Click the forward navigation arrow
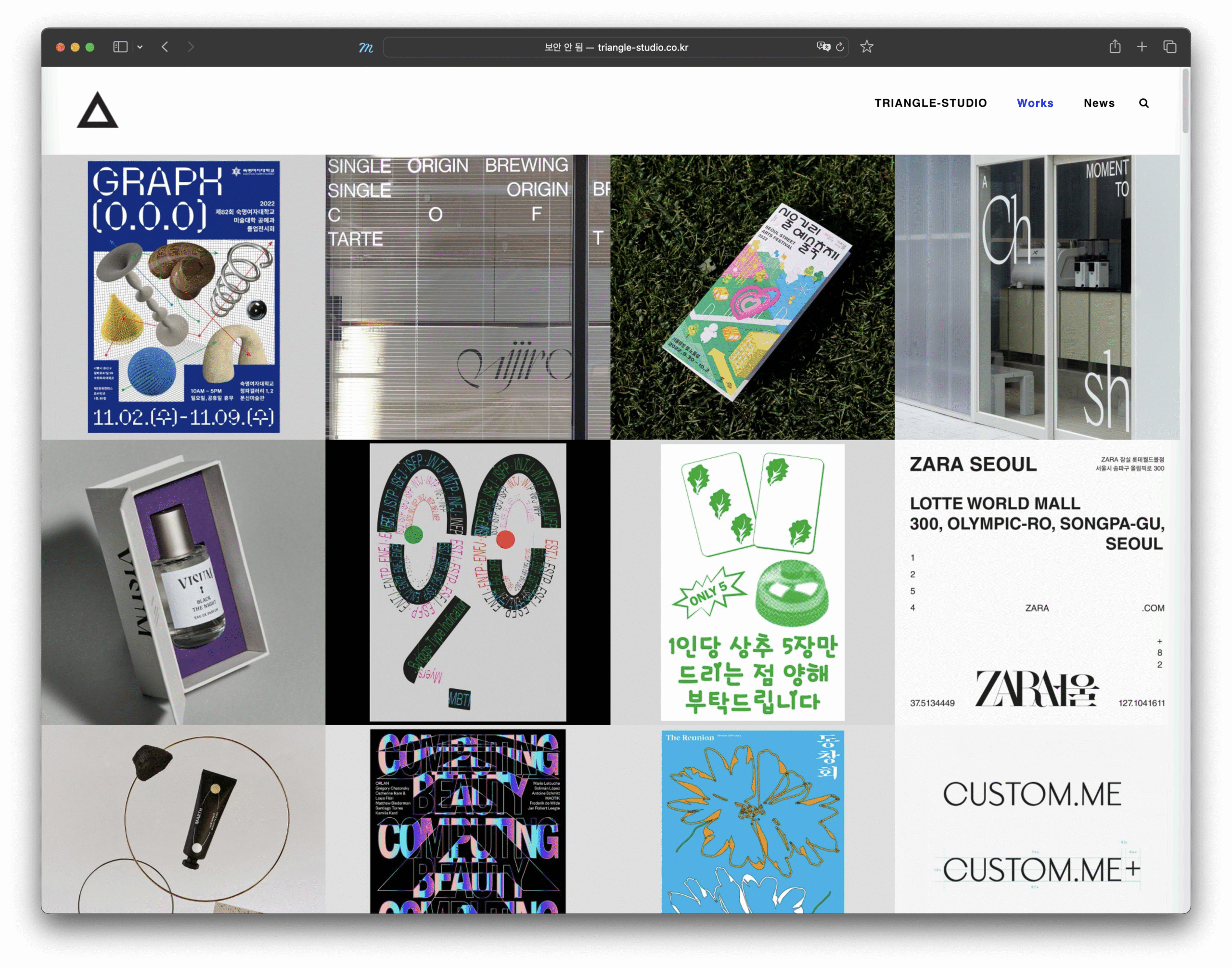Screen dimensions: 1232x968 (191, 47)
